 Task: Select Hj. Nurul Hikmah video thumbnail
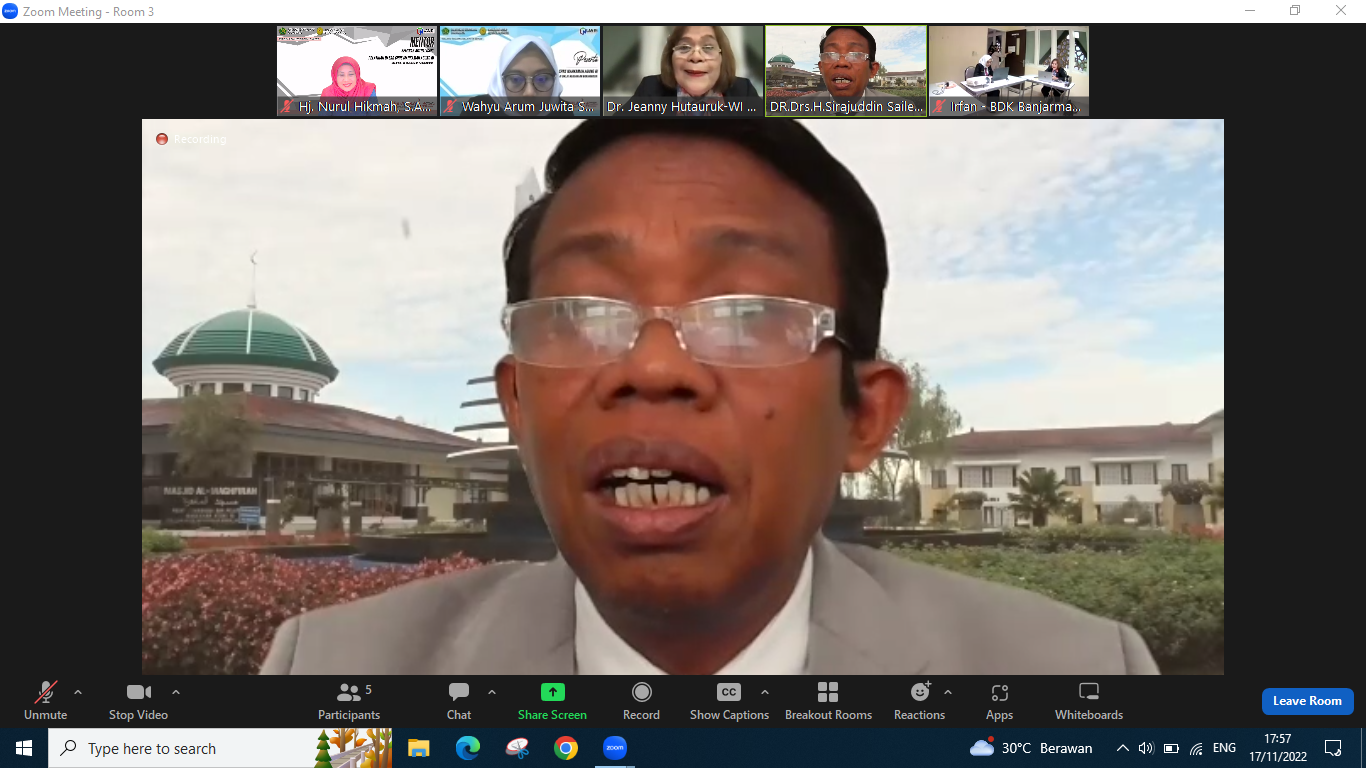(x=357, y=71)
